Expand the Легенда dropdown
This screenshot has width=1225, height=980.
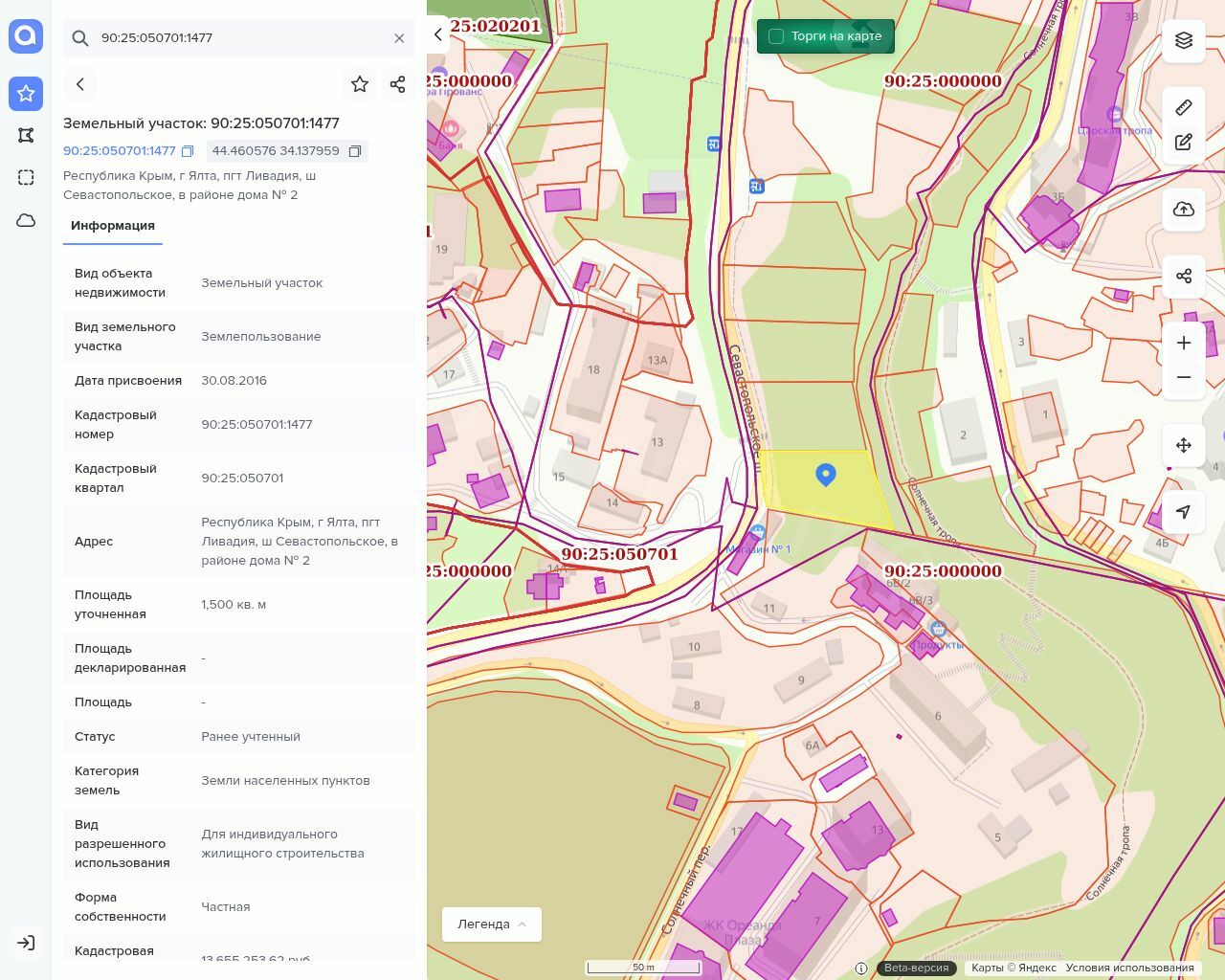tap(491, 924)
